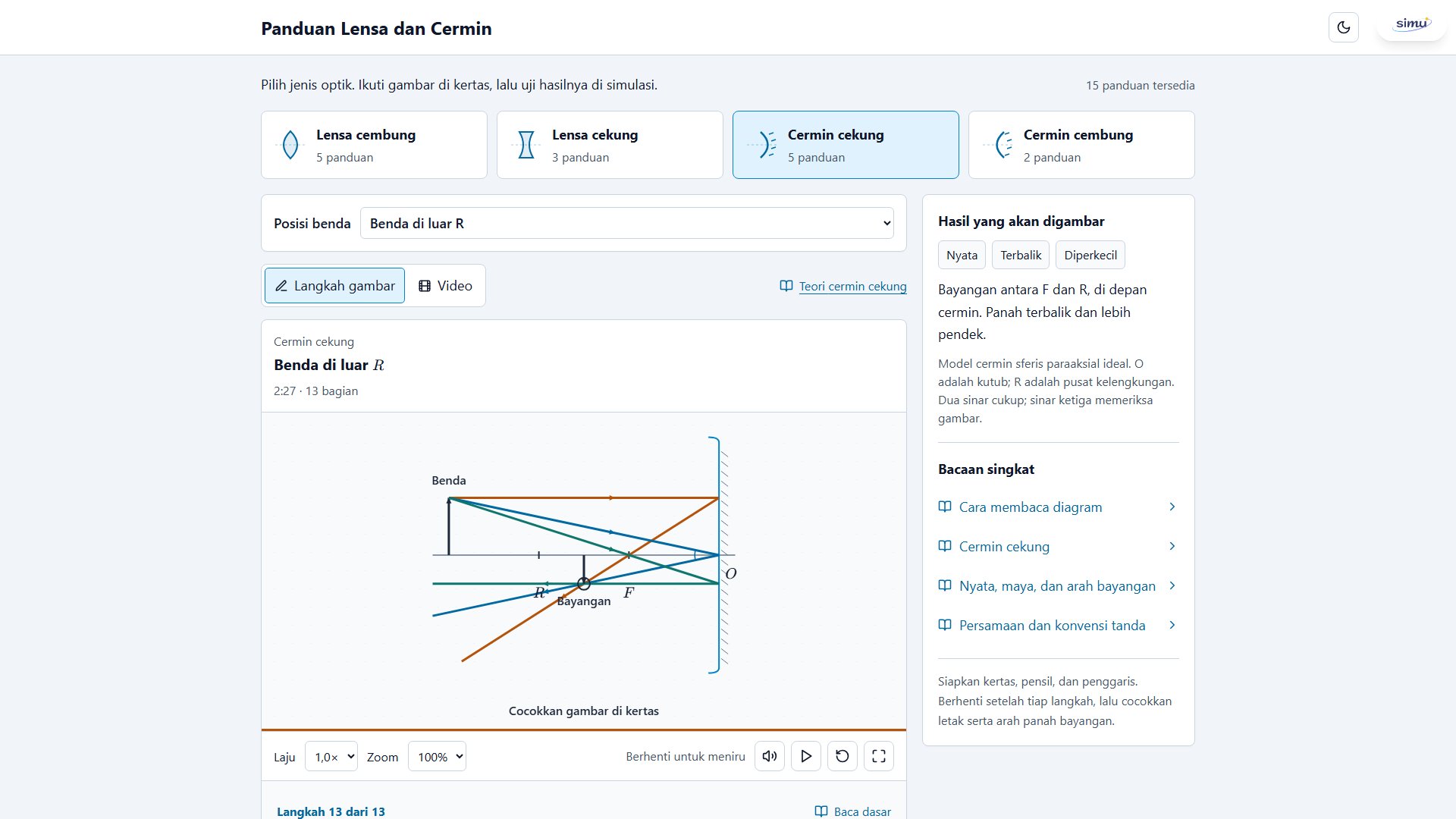This screenshot has width=1456, height=819.
Task: Click the book icon beside Teori link
Action: pyautogui.click(x=786, y=286)
